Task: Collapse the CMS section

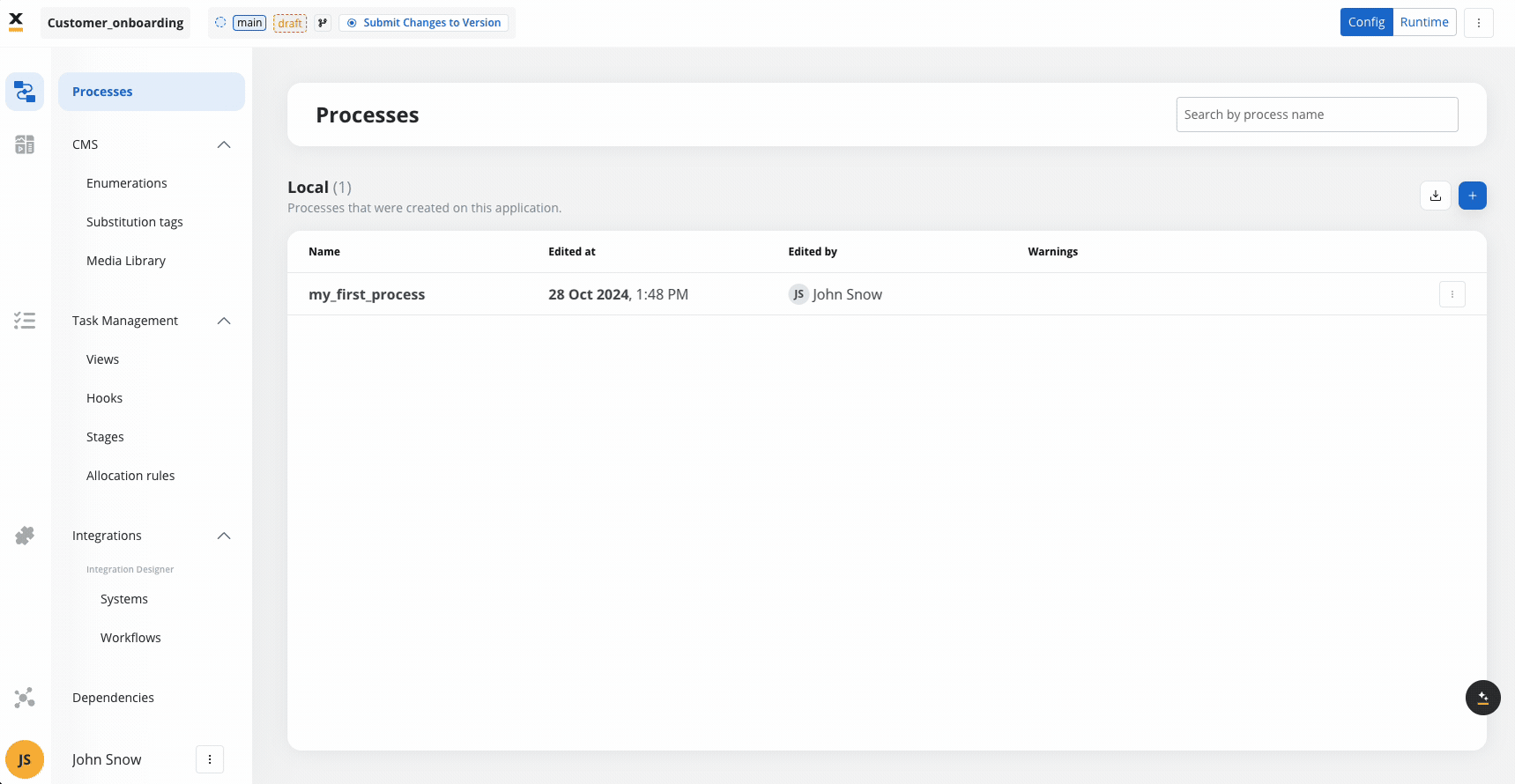Action: (224, 144)
